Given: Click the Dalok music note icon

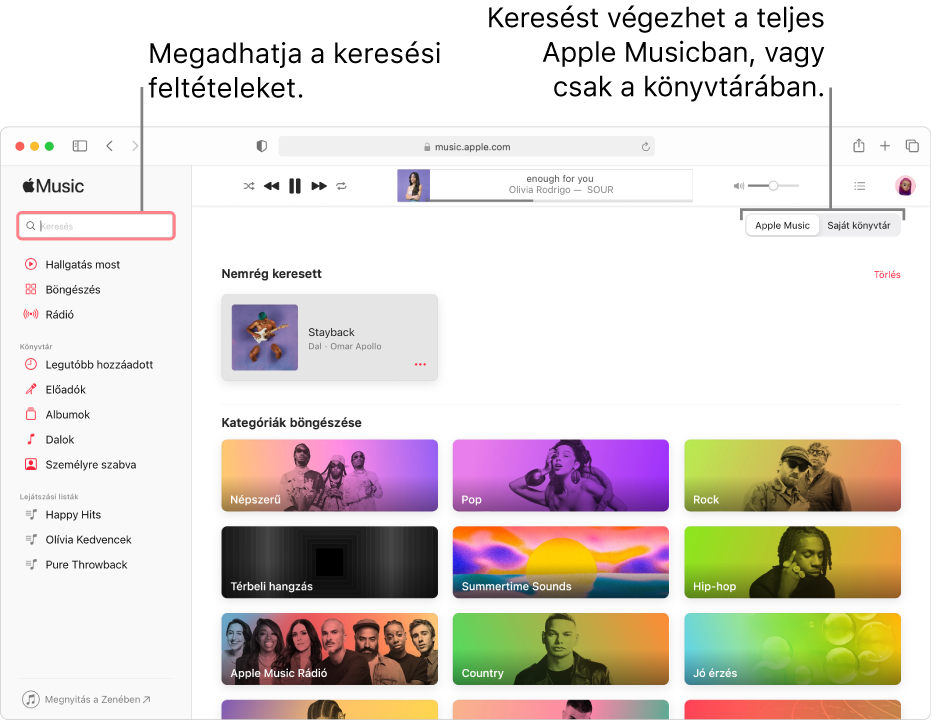Looking at the screenshot, I should click(x=31, y=439).
